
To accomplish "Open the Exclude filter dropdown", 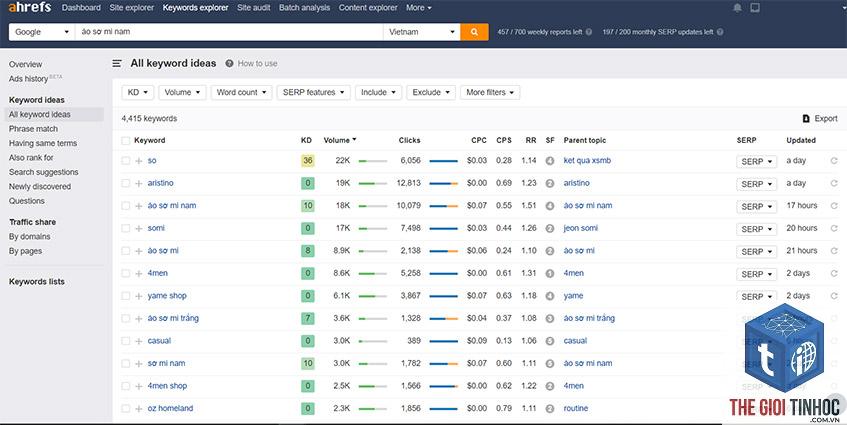I will 431,92.
